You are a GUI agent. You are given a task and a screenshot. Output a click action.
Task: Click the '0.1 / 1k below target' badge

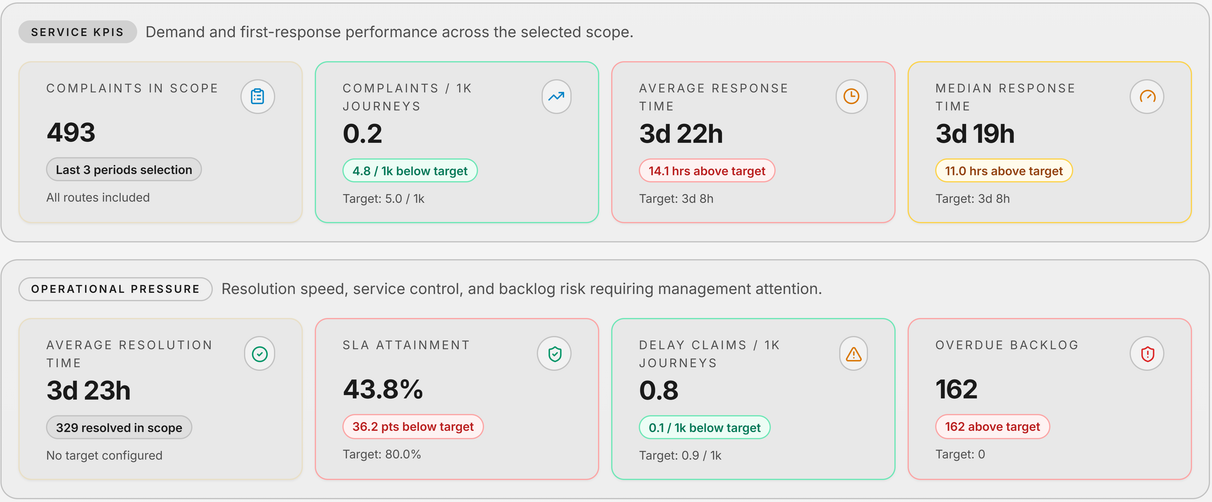tap(705, 428)
